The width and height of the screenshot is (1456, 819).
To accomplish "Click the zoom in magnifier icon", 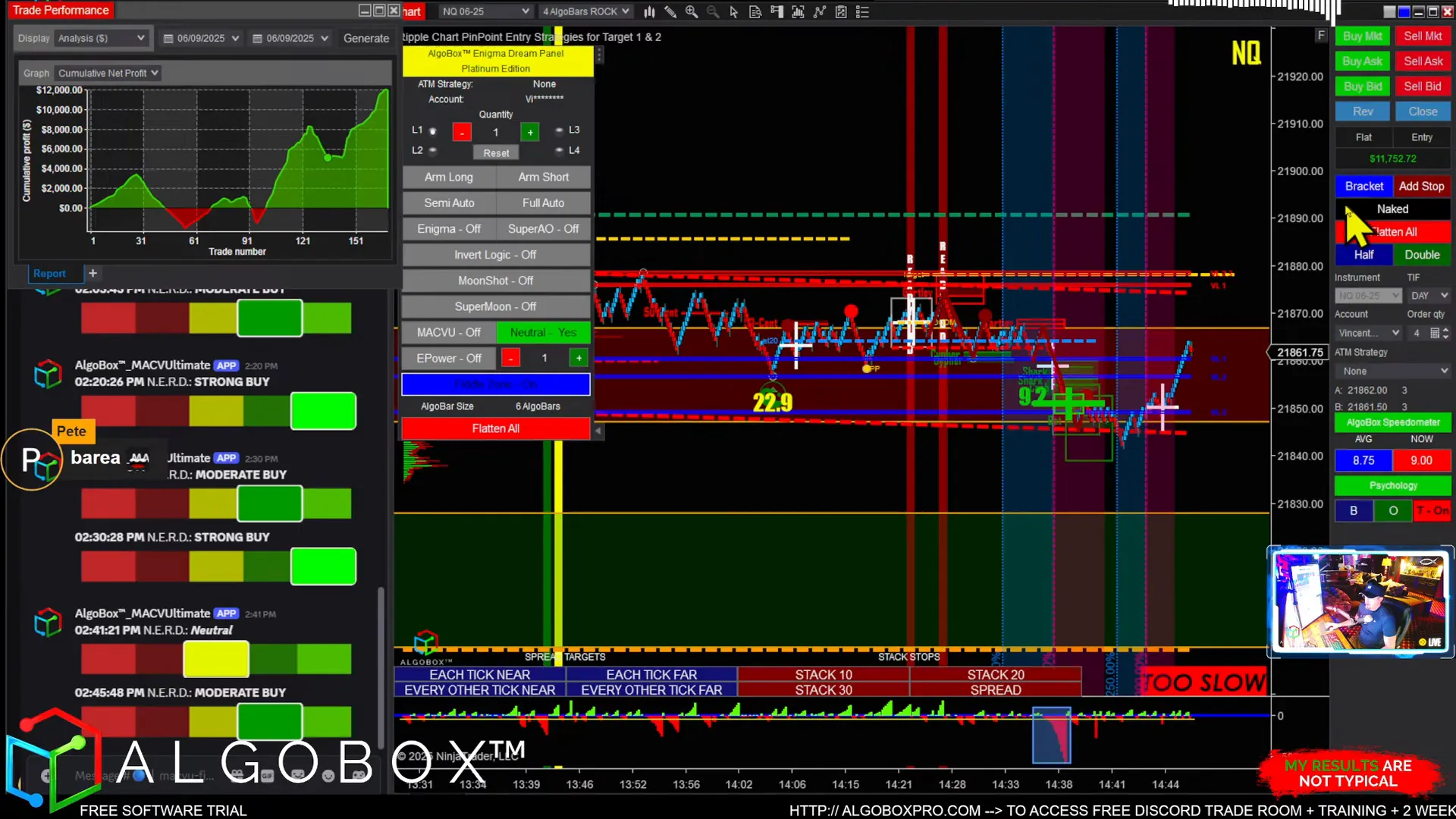I will pos(692,11).
